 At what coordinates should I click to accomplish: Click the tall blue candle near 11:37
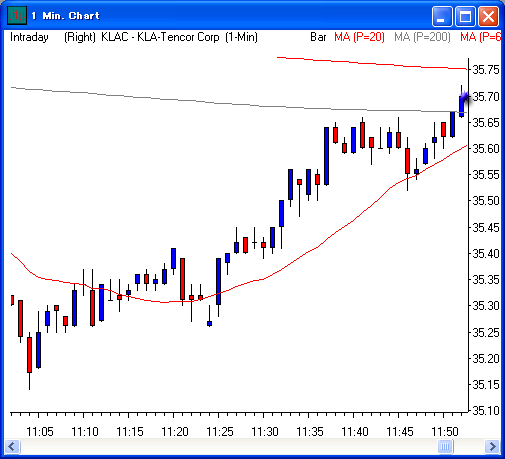click(326, 156)
